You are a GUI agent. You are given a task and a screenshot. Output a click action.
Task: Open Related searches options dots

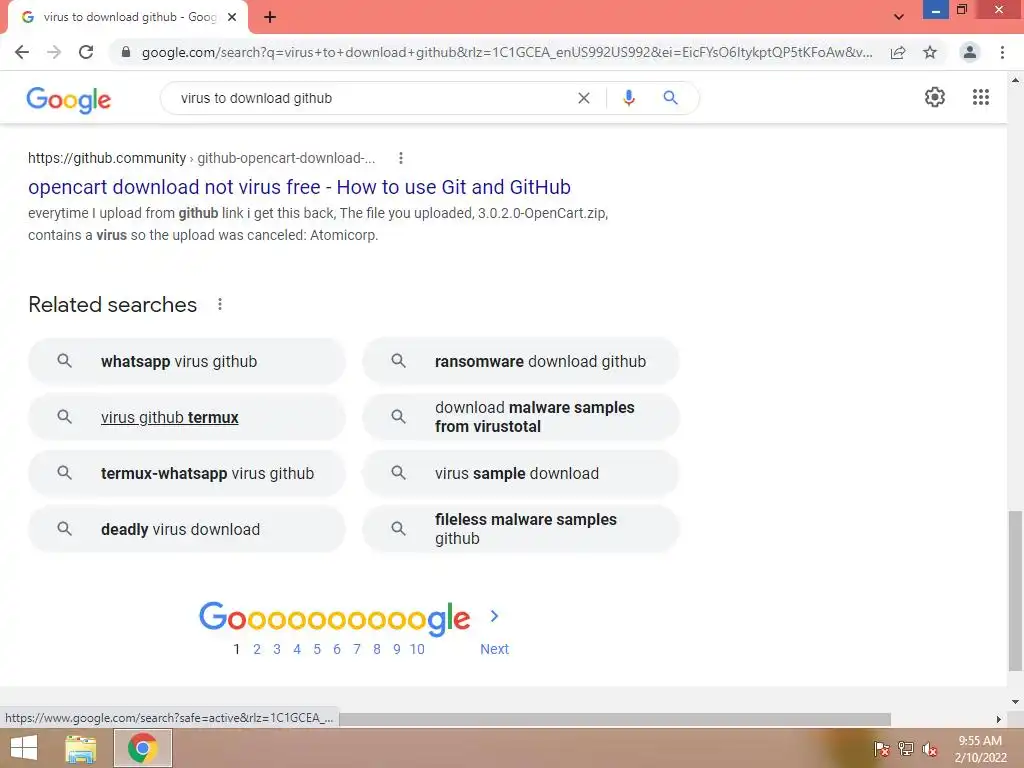tap(220, 304)
